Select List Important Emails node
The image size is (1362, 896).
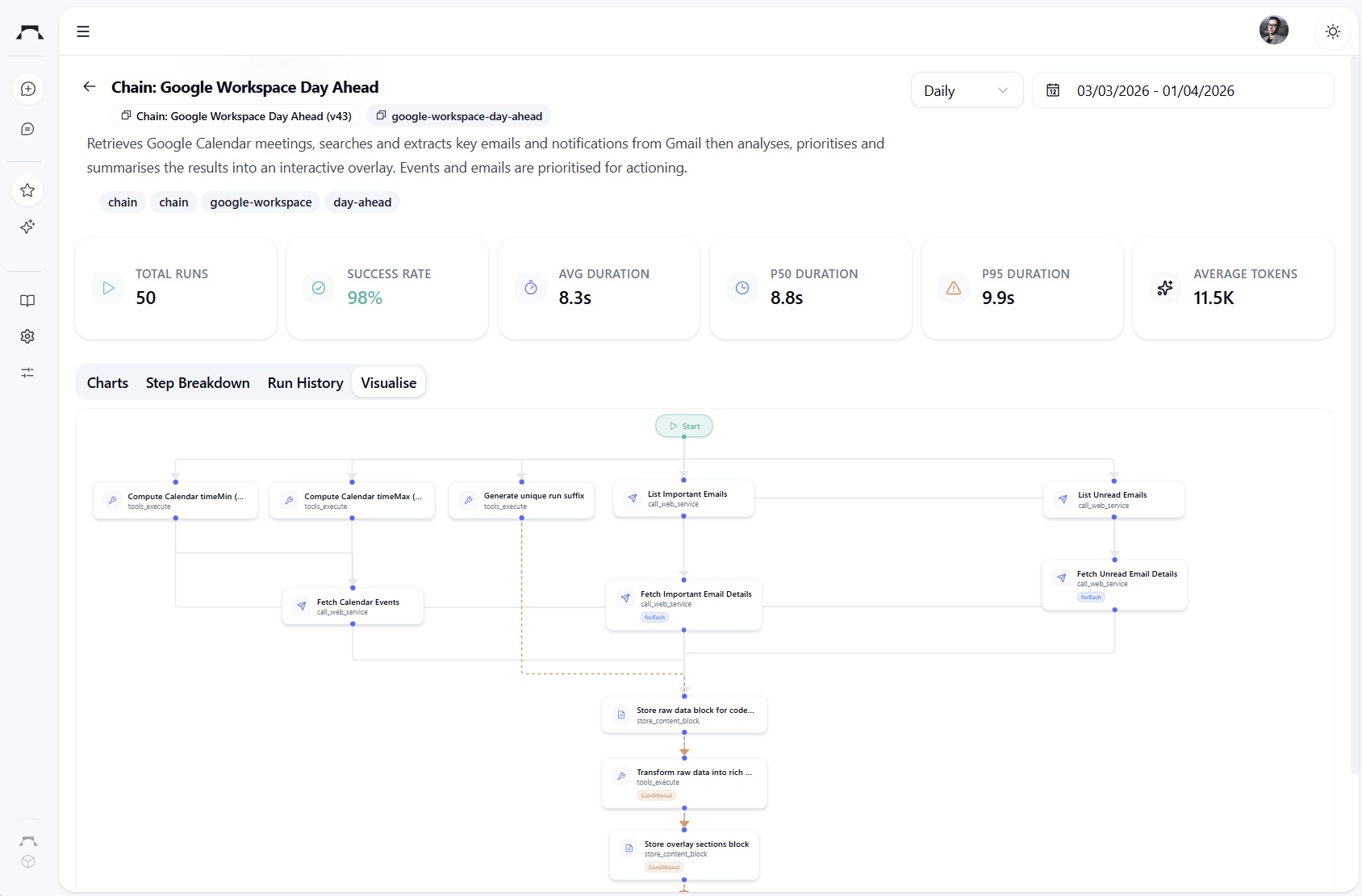(x=683, y=498)
